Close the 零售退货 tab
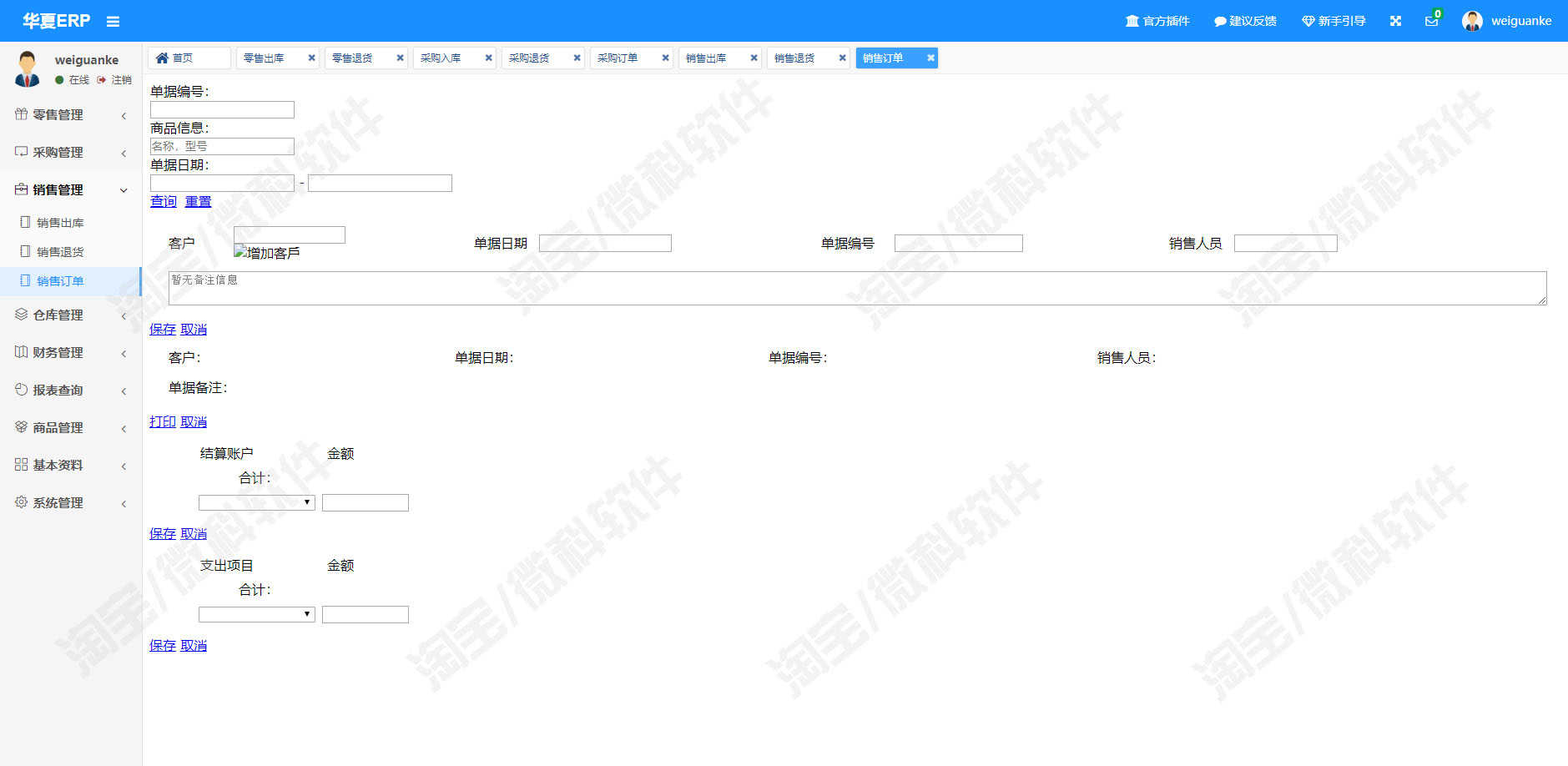Screen dimensions: 1568x766 point(400,58)
